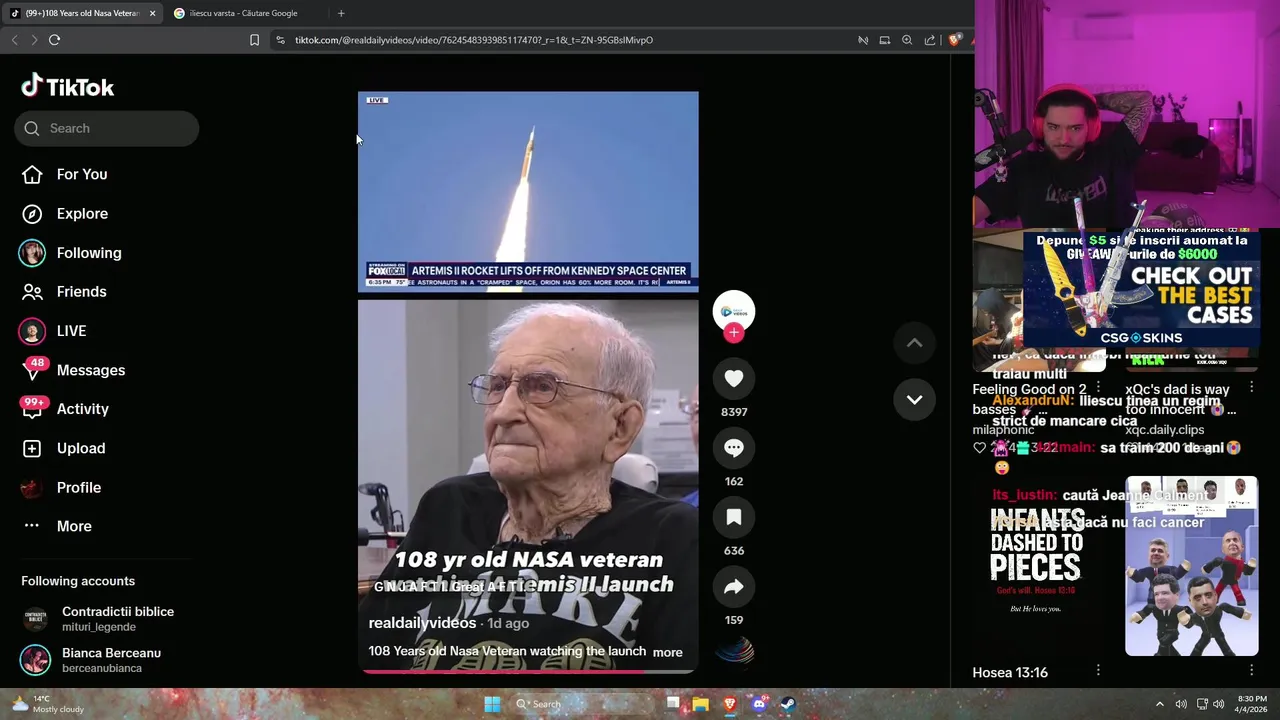Like the video with heart icon
This screenshot has height=720, width=1280.
(x=734, y=378)
